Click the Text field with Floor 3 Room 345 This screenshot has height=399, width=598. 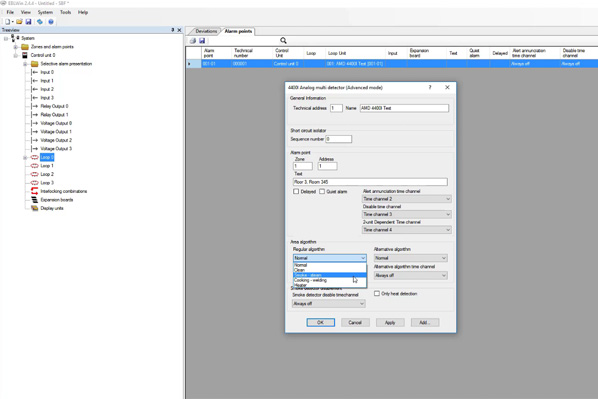[370, 182]
